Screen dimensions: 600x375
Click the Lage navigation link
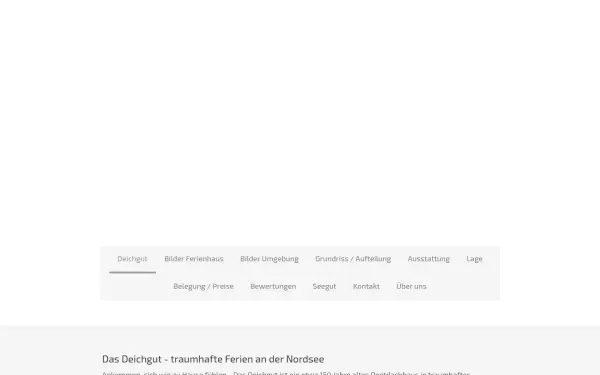coord(474,259)
